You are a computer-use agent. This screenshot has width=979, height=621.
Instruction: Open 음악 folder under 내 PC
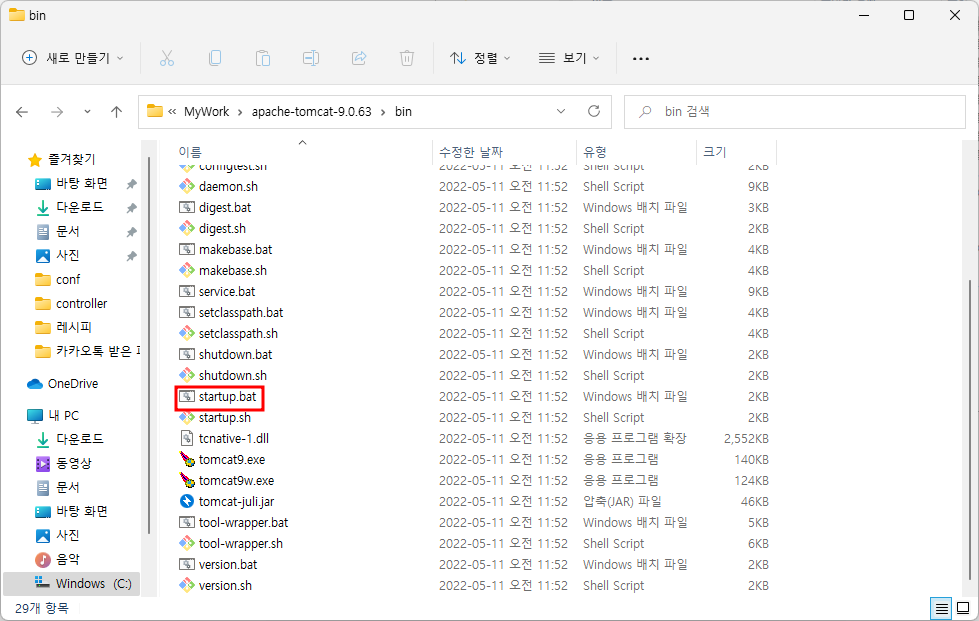pos(57,559)
